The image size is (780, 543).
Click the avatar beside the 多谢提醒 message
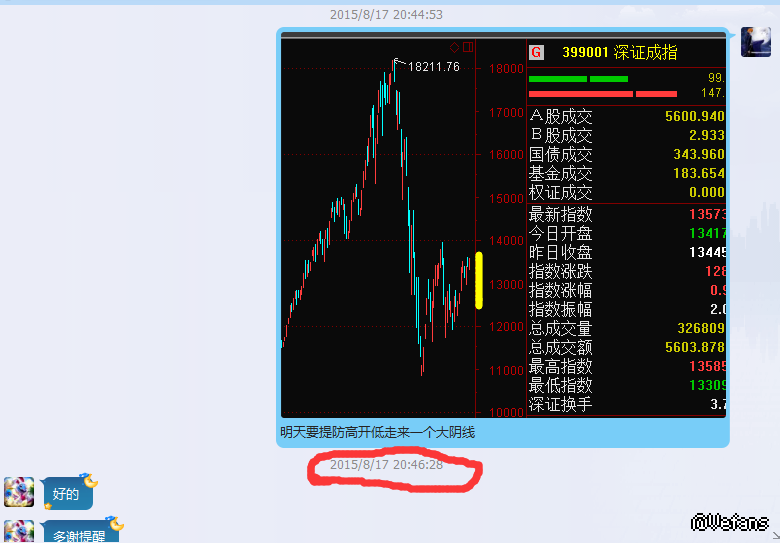tap(19, 532)
